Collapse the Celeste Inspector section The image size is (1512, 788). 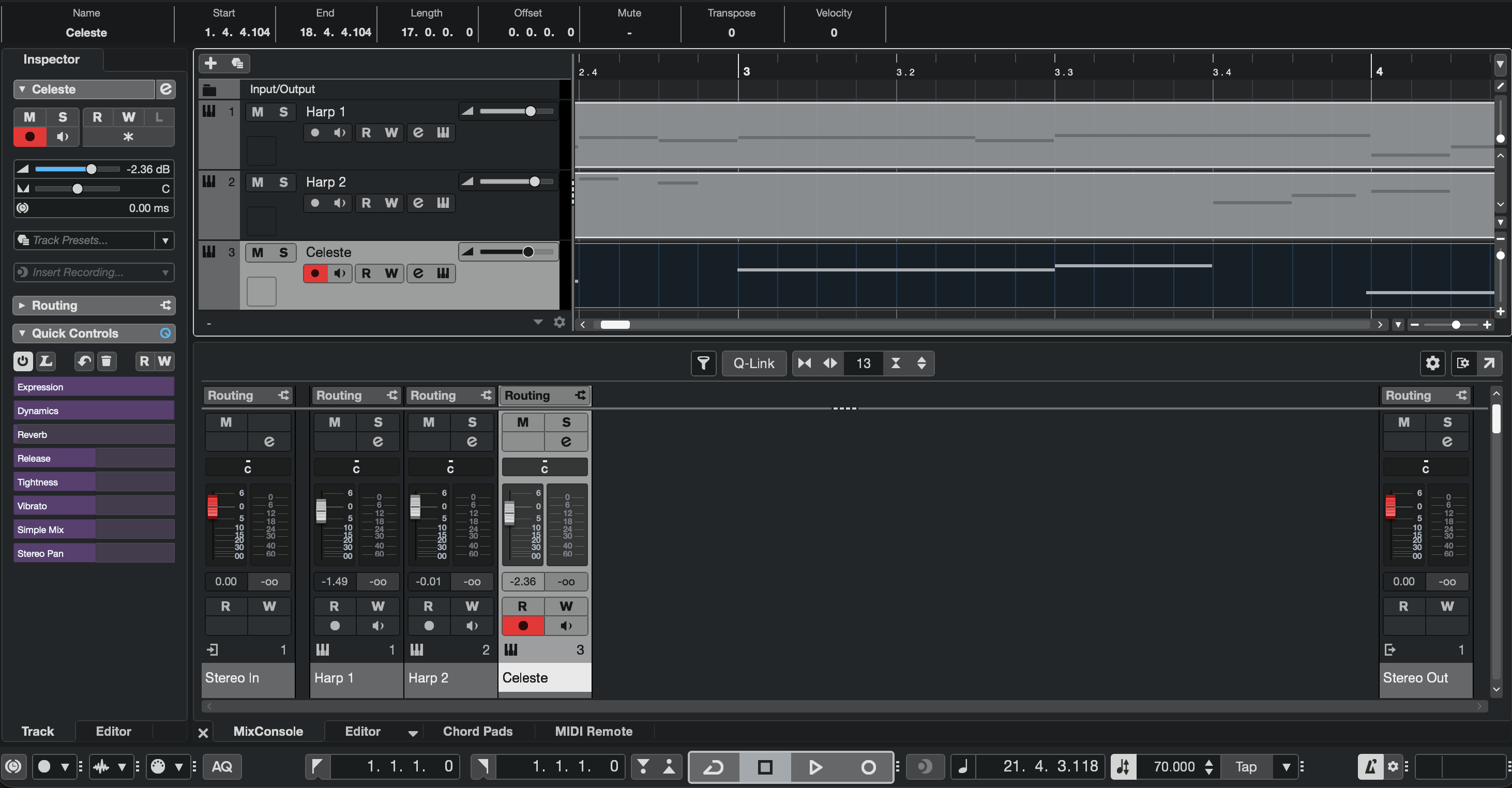[x=22, y=89]
